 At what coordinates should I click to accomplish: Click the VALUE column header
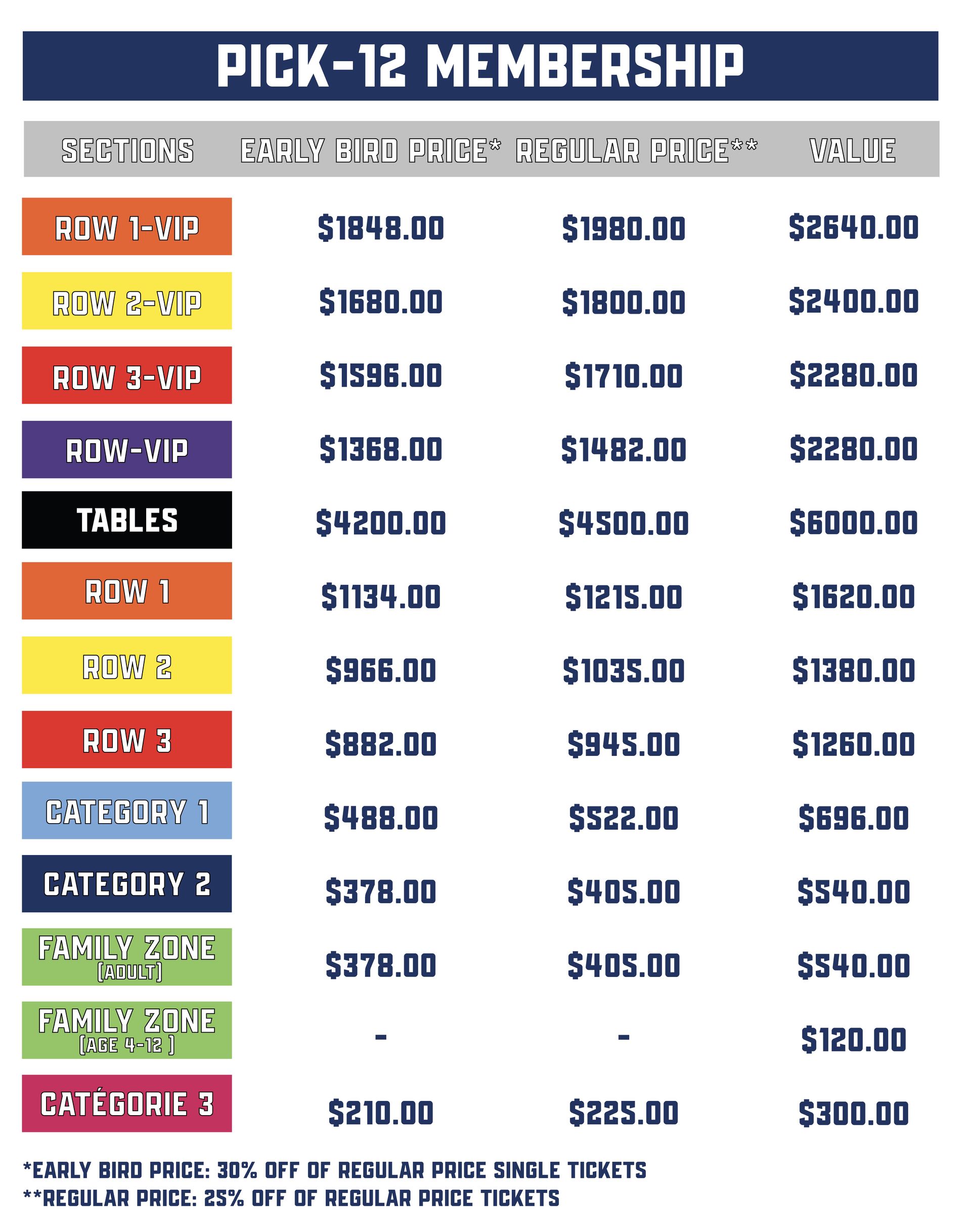coord(853,151)
